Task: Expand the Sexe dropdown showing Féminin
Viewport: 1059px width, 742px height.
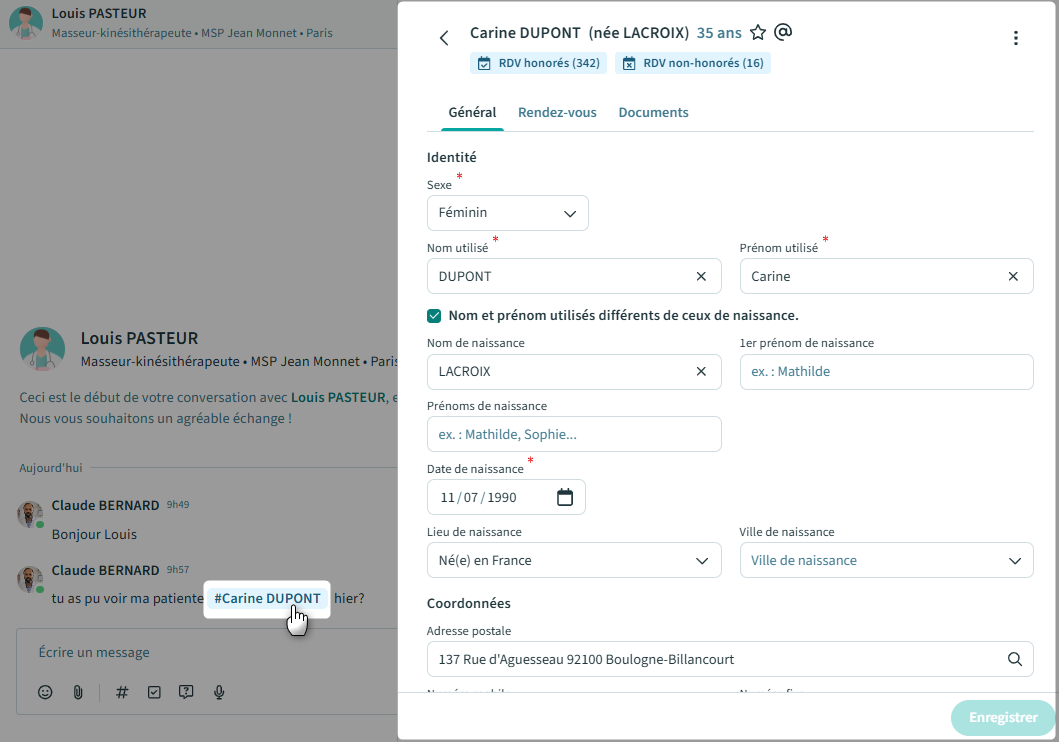Action: pyautogui.click(x=507, y=213)
